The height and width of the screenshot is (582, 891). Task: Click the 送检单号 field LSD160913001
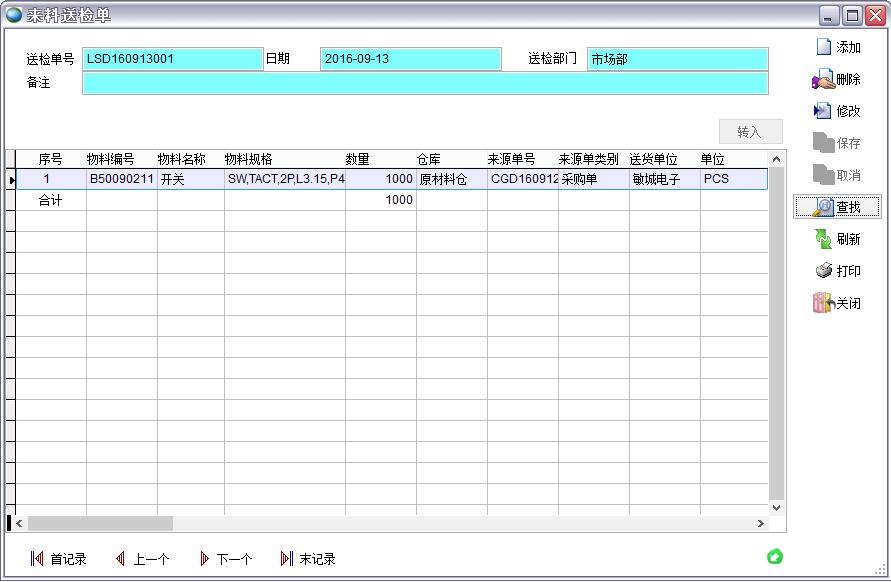coord(172,59)
